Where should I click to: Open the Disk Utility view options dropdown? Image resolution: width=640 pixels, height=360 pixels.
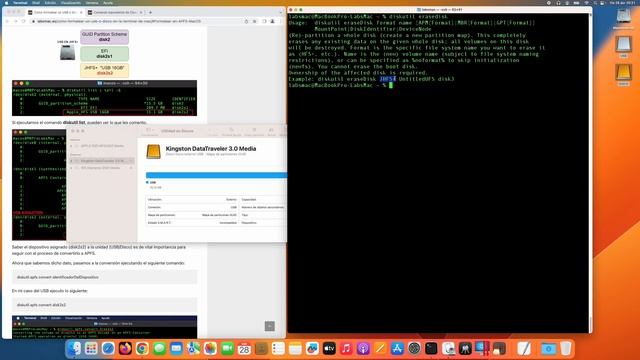[x=149, y=131]
